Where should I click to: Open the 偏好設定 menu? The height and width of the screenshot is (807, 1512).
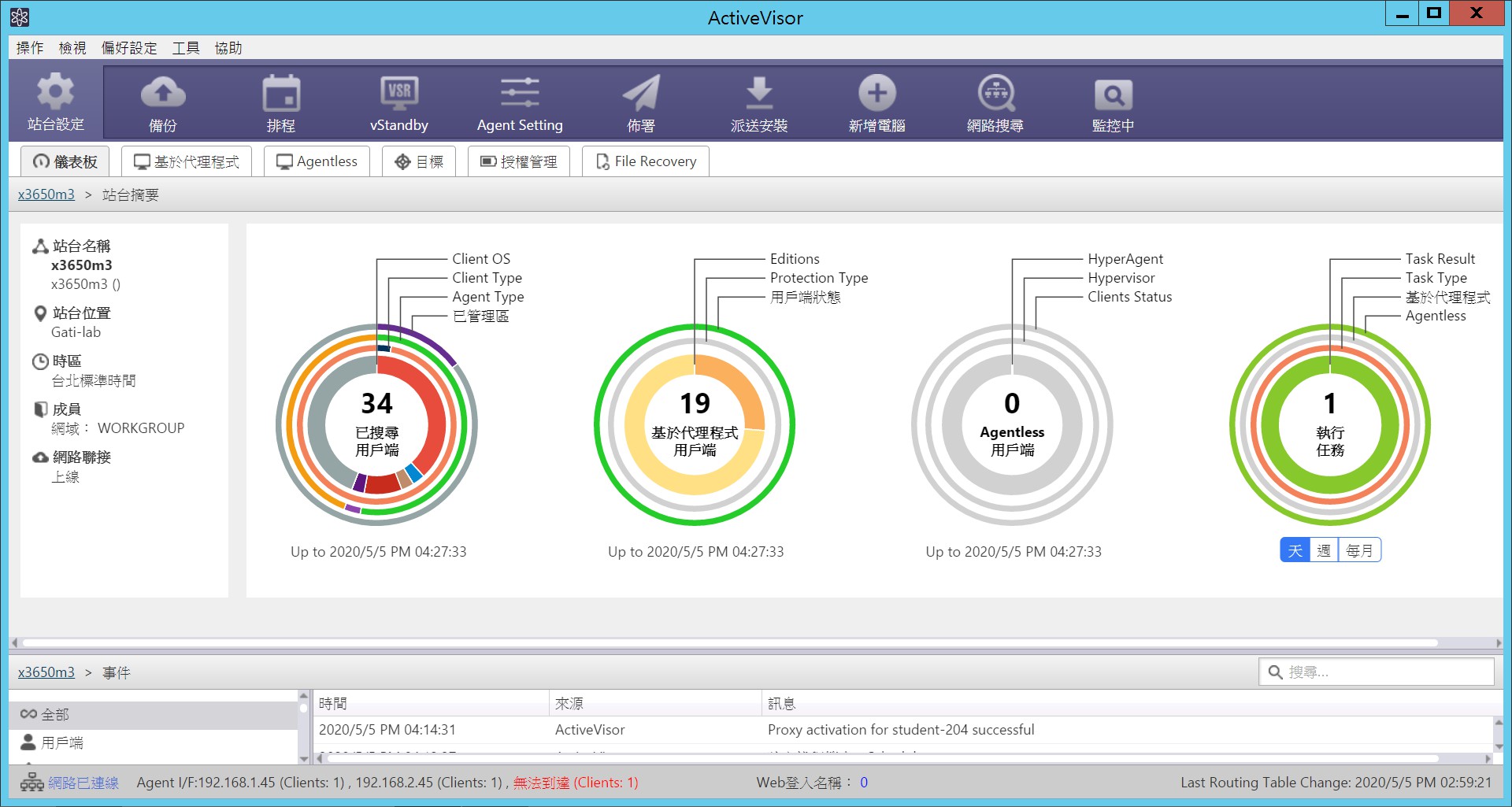[x=129, y=48]
